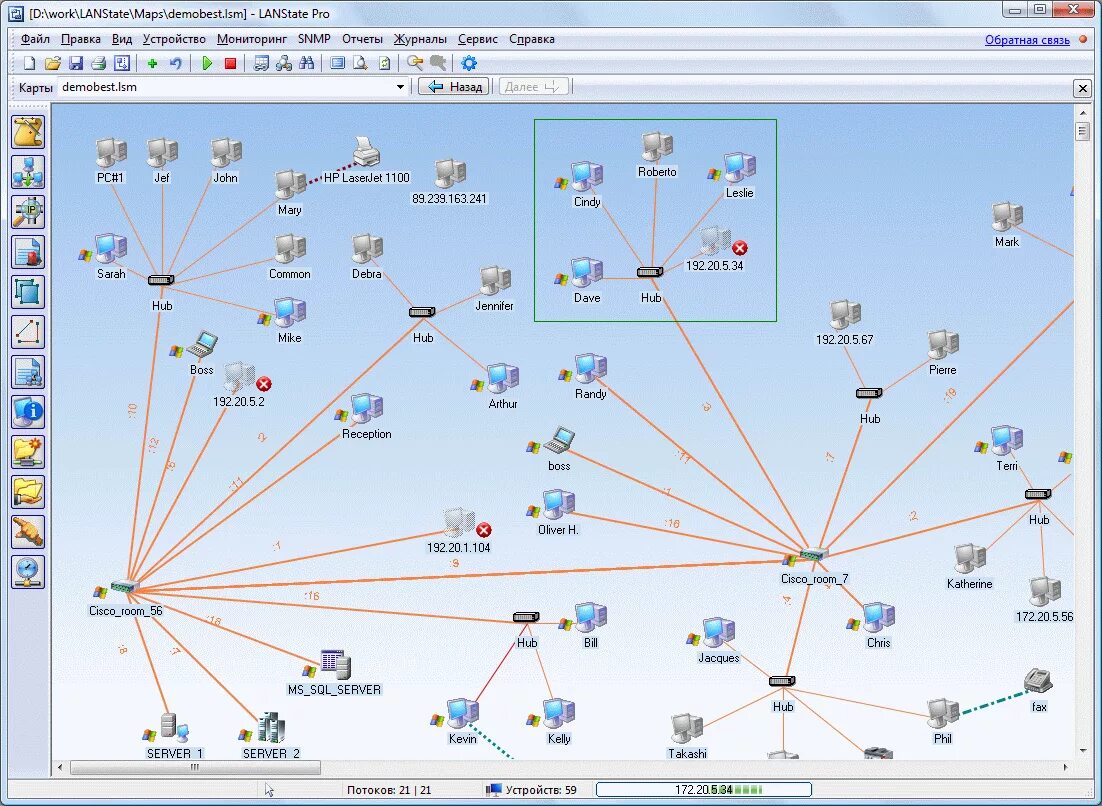Select the Cisco_room_7 switch device
This screenshot has width=1102, height=806.
click(x=814, y=555)
